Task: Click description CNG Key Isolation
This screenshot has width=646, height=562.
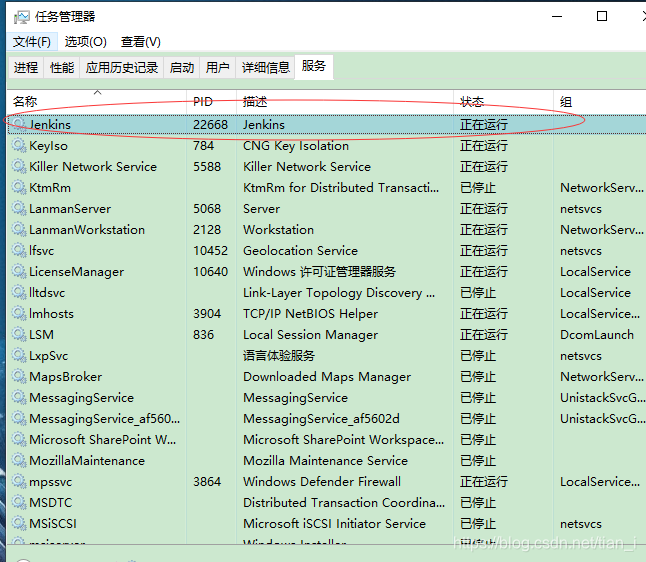Action: pos(296,145)
